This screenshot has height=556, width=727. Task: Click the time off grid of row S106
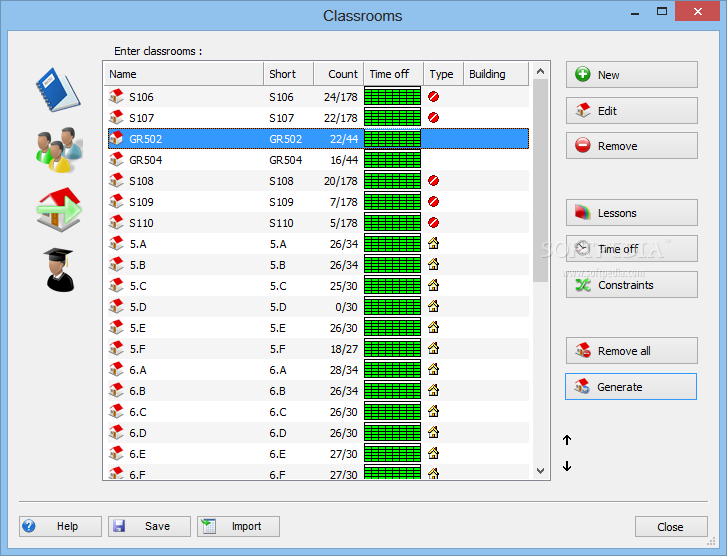coord(393,96)
